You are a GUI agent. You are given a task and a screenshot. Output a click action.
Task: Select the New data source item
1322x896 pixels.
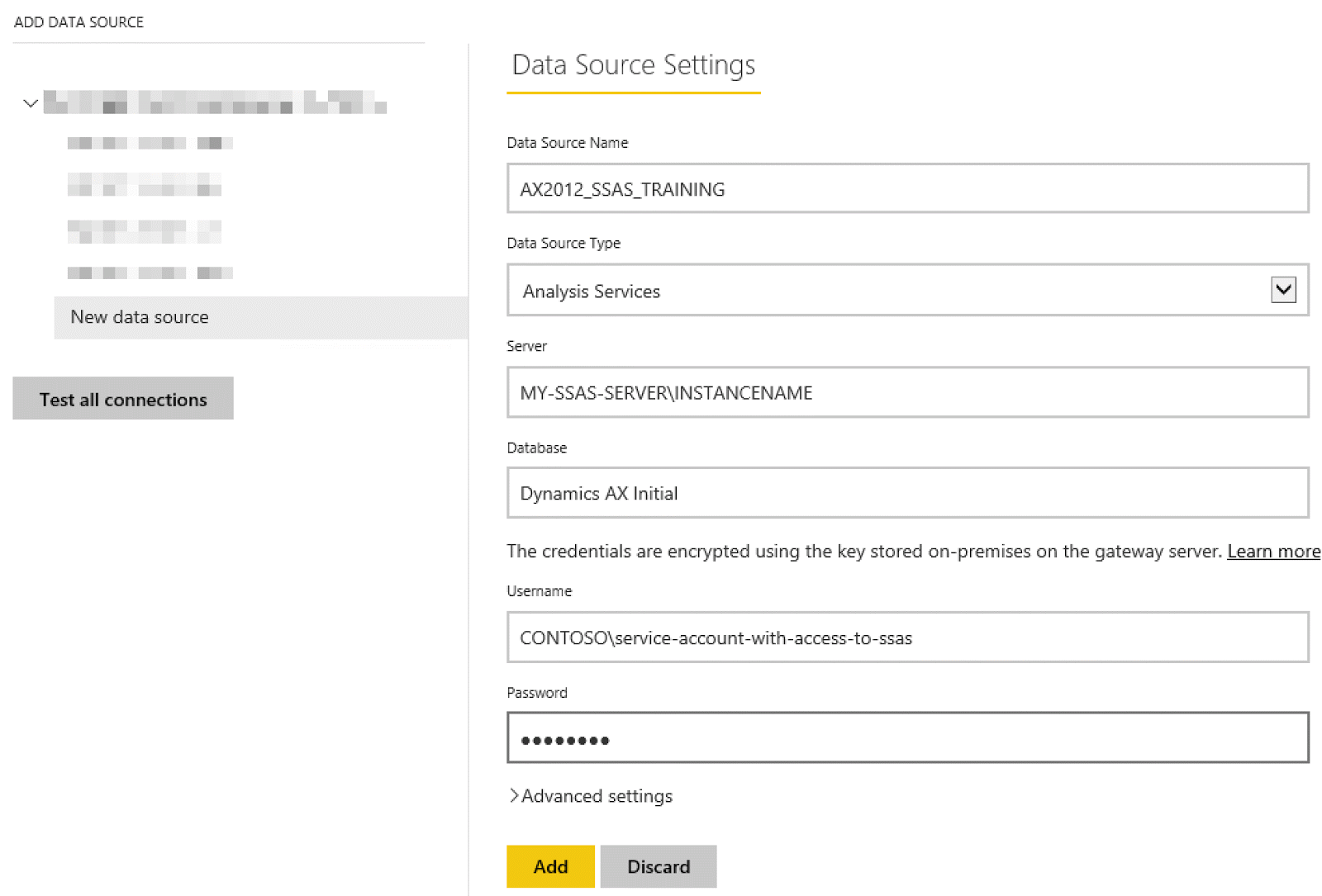coord(139,317)
